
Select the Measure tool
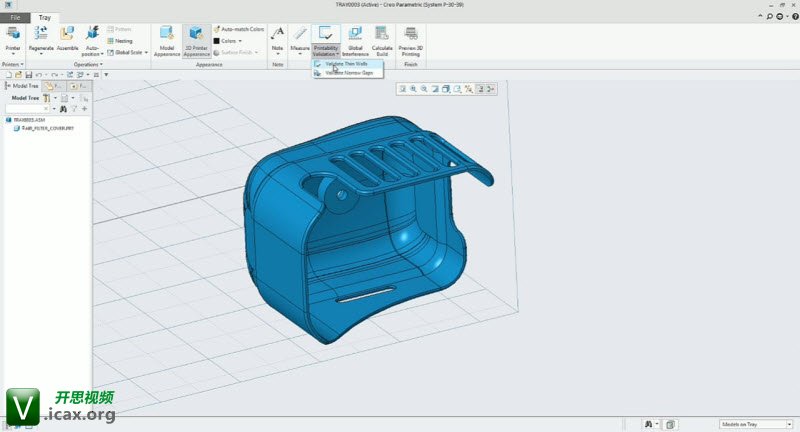299,34
